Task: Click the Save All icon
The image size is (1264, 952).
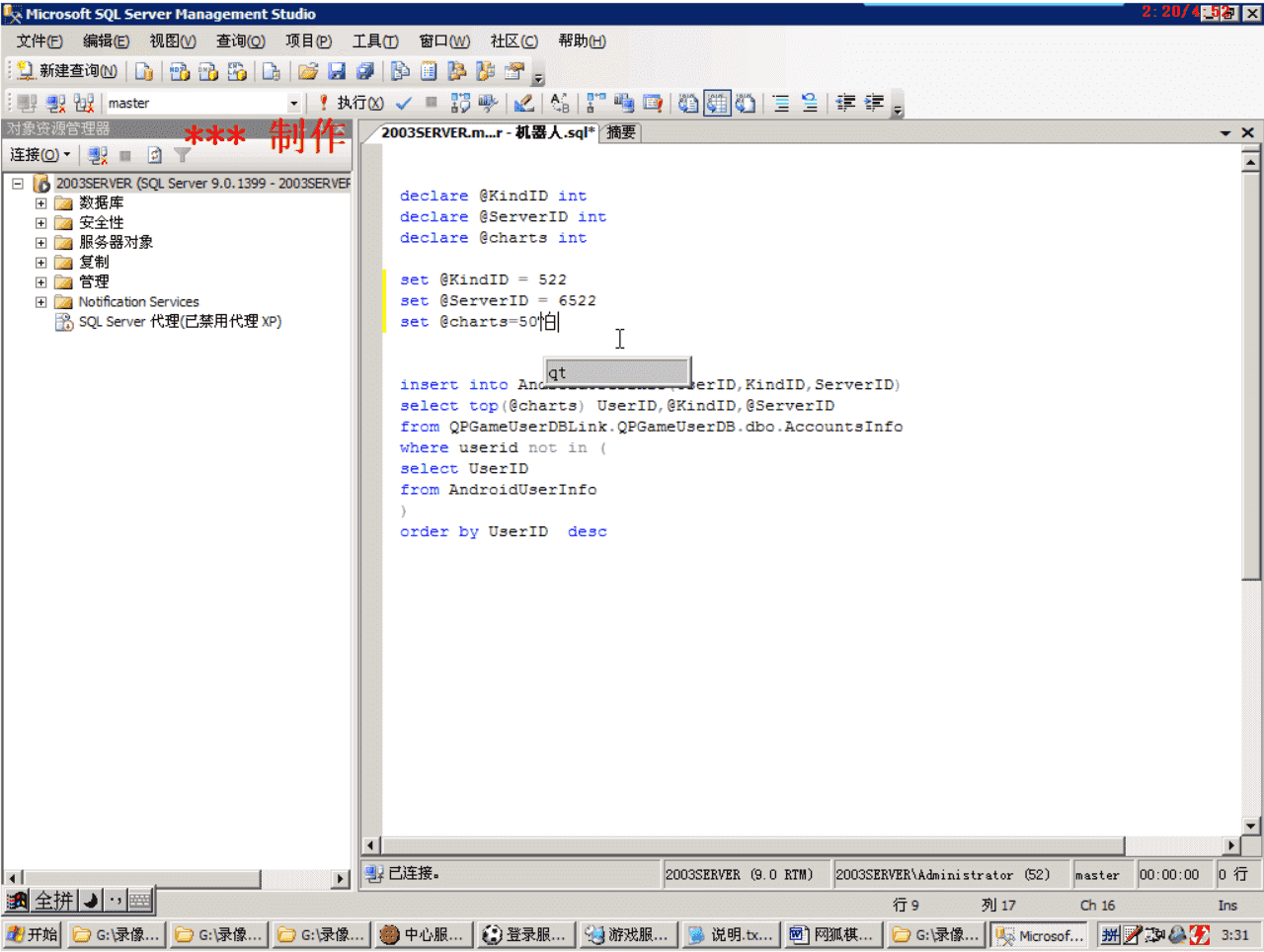Action: [365, 71]
